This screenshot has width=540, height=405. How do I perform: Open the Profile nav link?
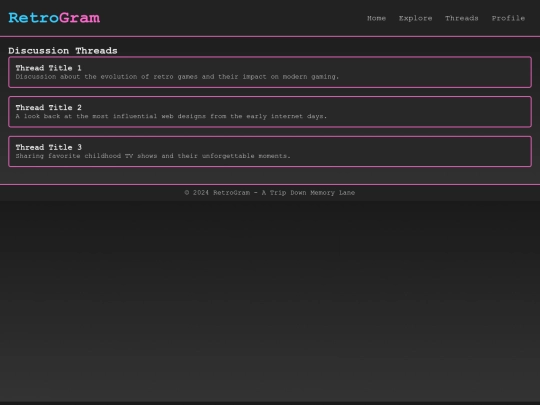click(508, 18)
